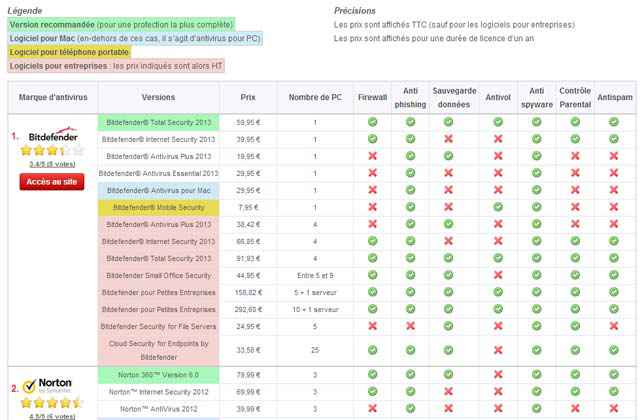Screen dimensions: 640x420
Task: Click Sauvegarde données cross for Norton Internet Security 2012
Action: coord(449,391)
